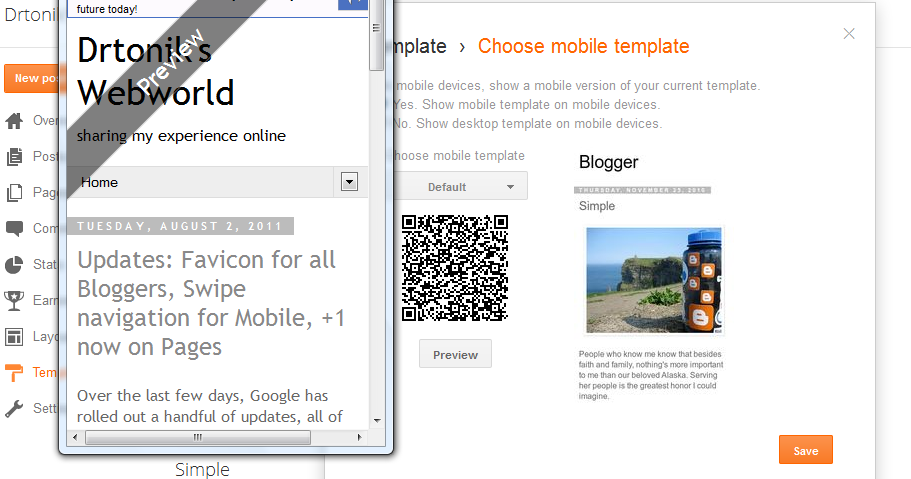
Task: Click the 'No. Show desktop template on mobile devices' option
Action: (x=528, y=123)
